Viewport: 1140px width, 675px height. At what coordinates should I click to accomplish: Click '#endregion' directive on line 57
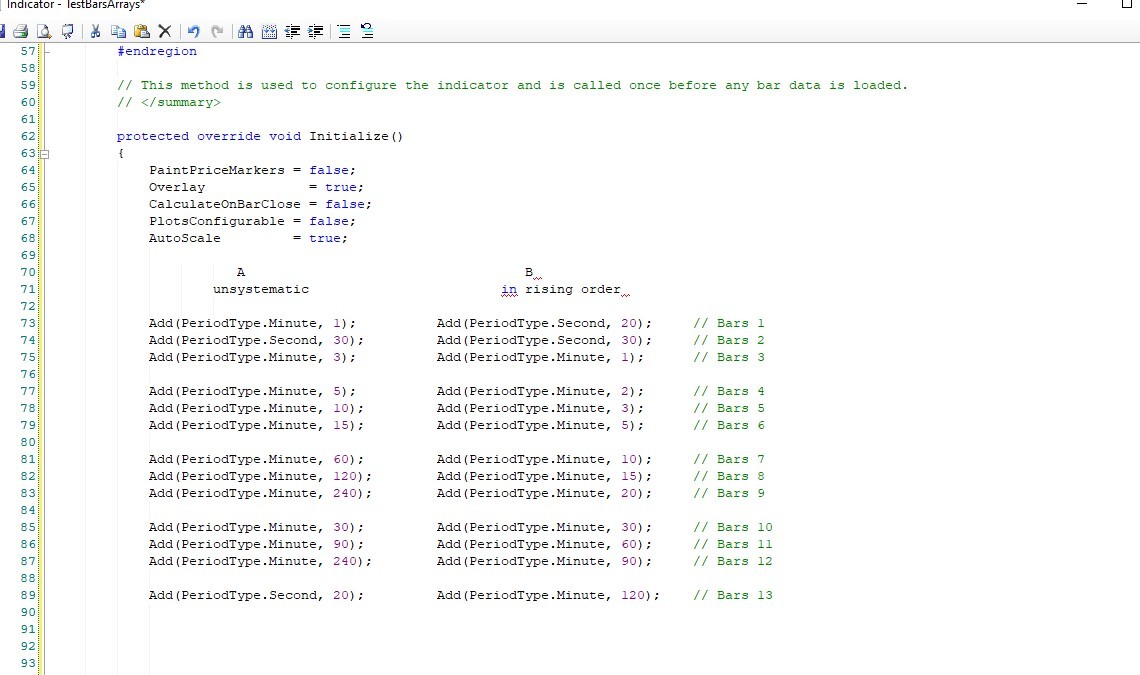157,51
